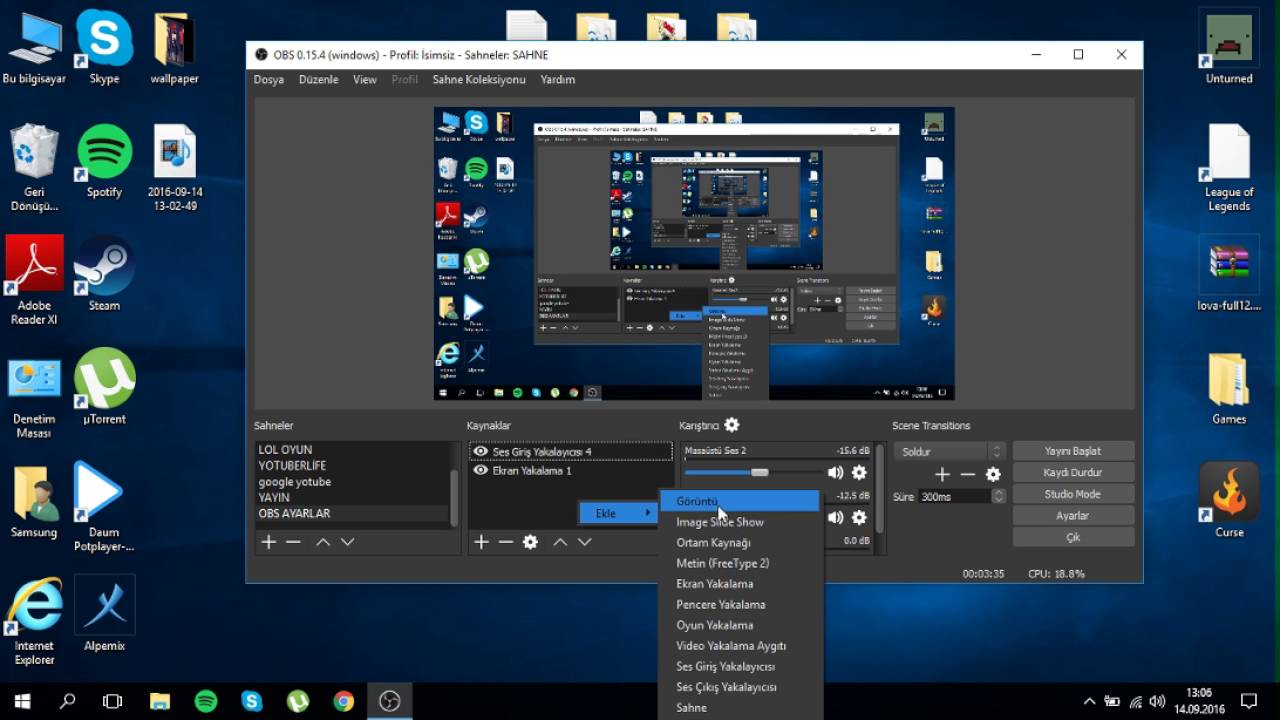Choose Metin (FreeType 2) source
The height and width of the screenshot is (720, 1280).
[x=740, y=563]
